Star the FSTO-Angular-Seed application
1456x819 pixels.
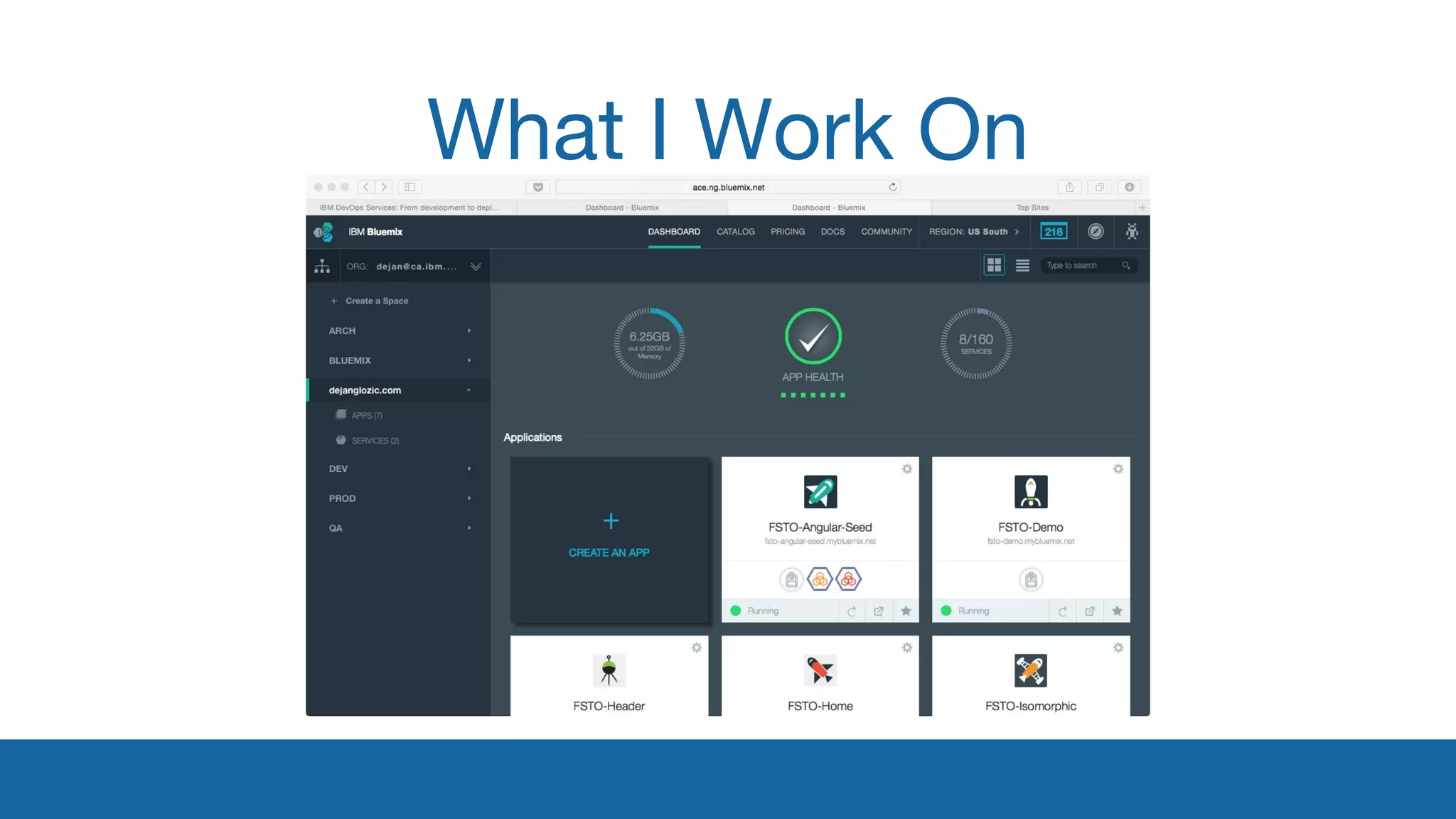(x=906, y=611)
